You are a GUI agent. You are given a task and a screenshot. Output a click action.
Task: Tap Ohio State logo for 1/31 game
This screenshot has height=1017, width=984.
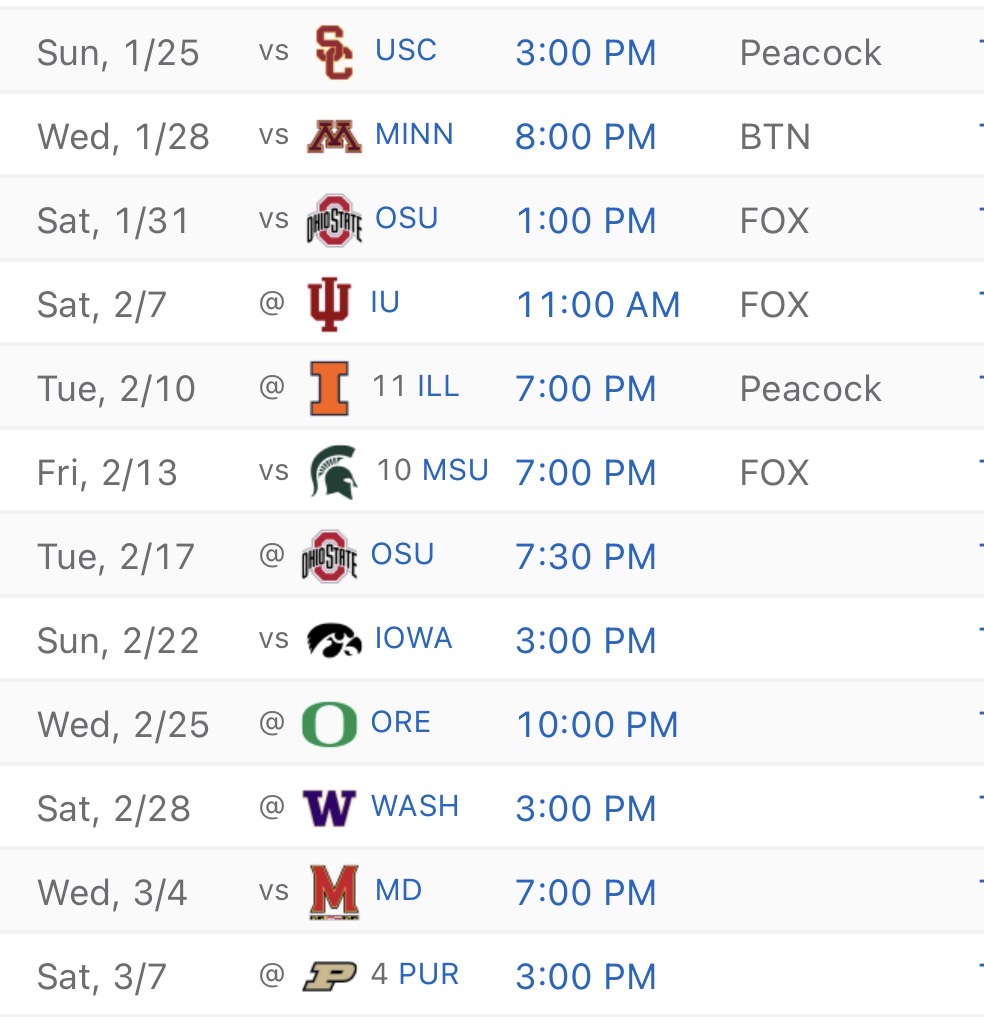click(x=334, y=221)
